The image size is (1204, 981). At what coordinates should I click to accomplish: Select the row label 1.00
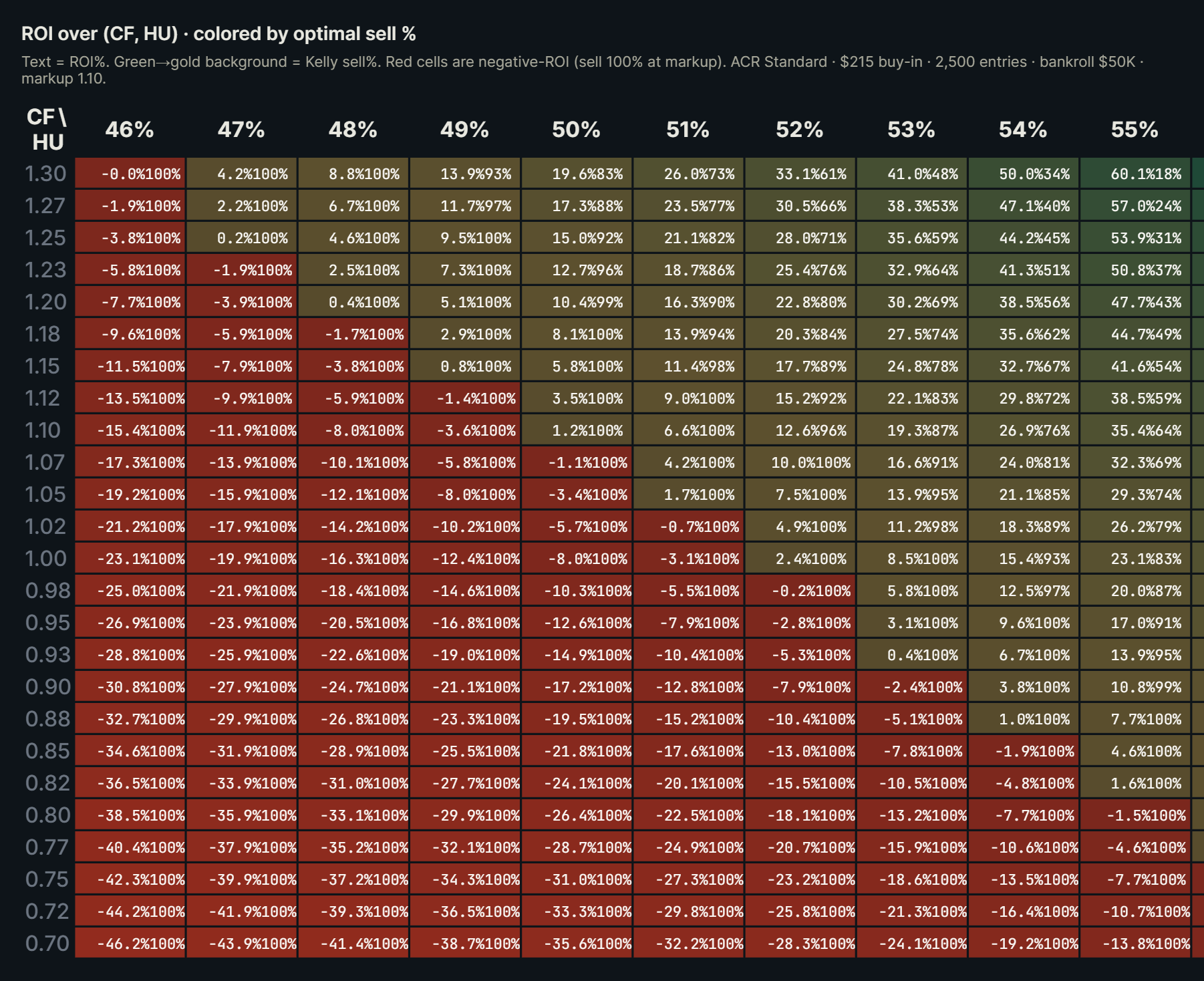45,558
